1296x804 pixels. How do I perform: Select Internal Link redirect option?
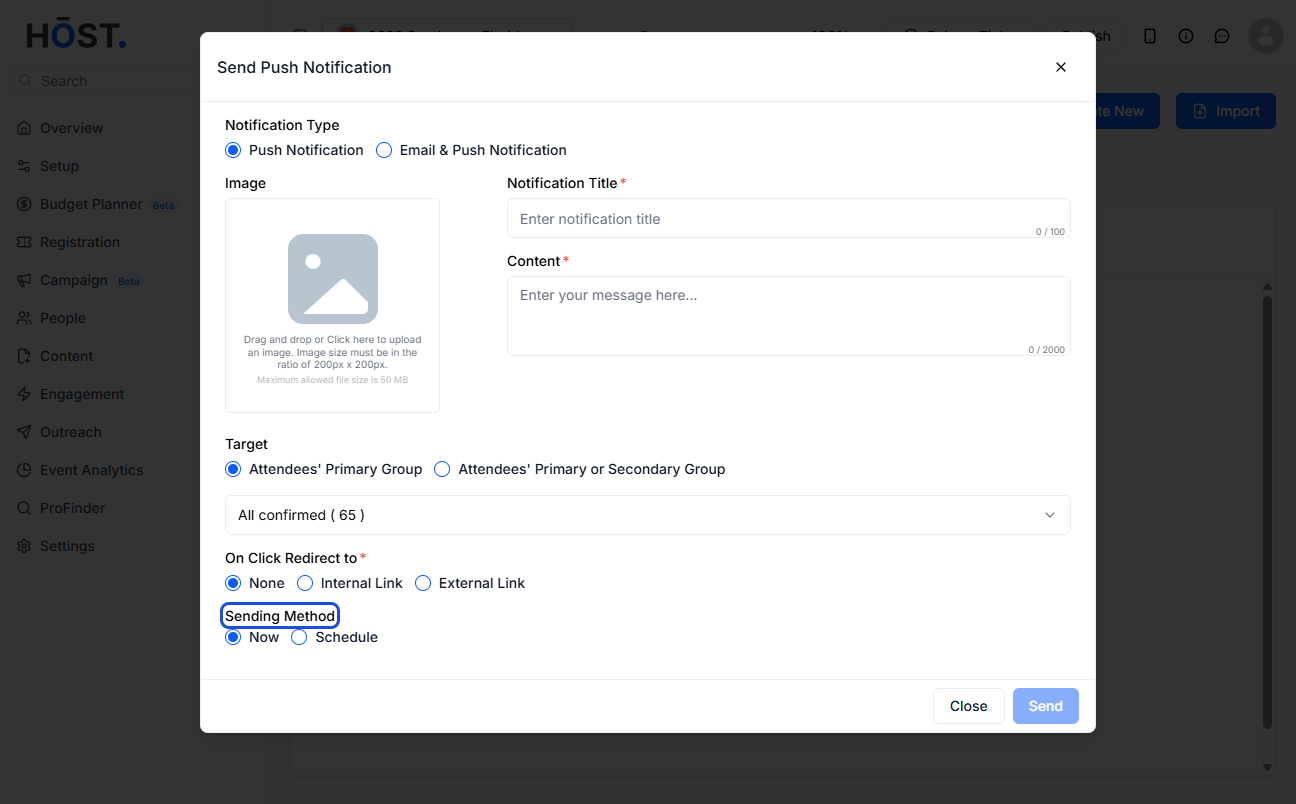coord(305,583)
